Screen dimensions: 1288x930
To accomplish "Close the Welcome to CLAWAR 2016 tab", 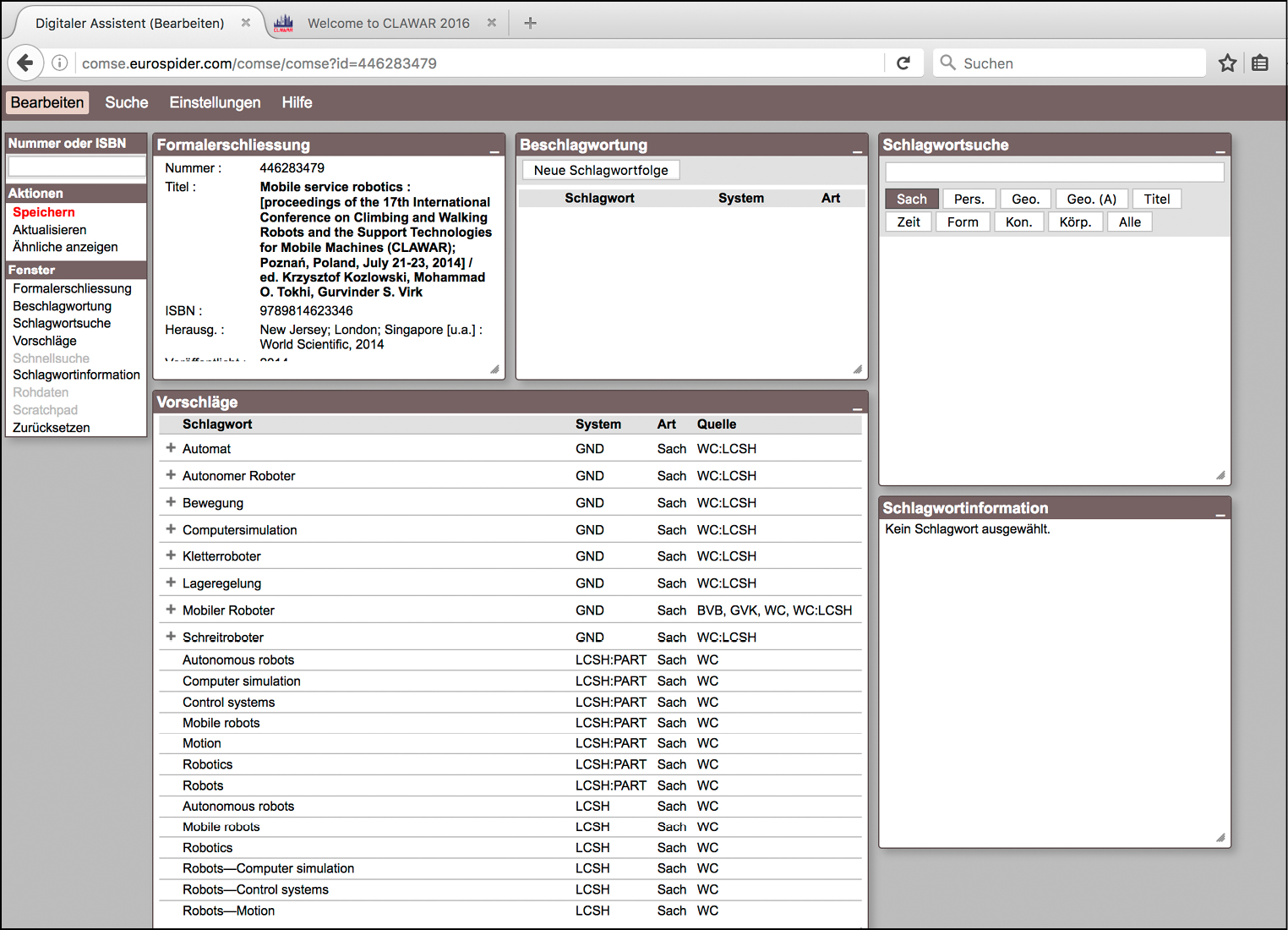I will (x=492, y=23).
